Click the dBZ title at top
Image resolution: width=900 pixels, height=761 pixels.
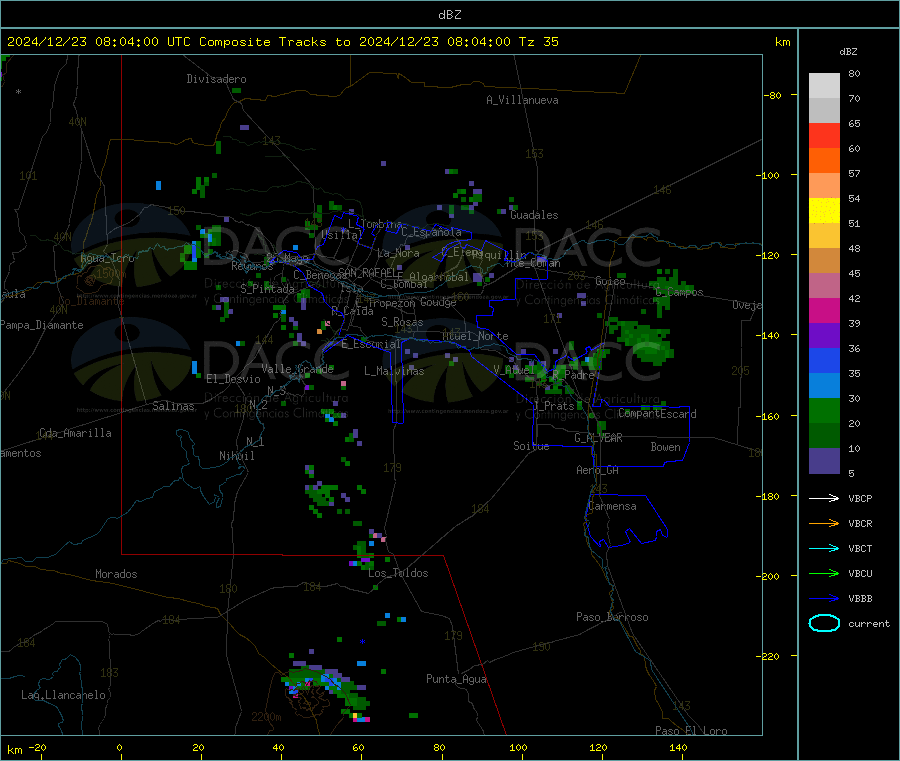(449, 15)
